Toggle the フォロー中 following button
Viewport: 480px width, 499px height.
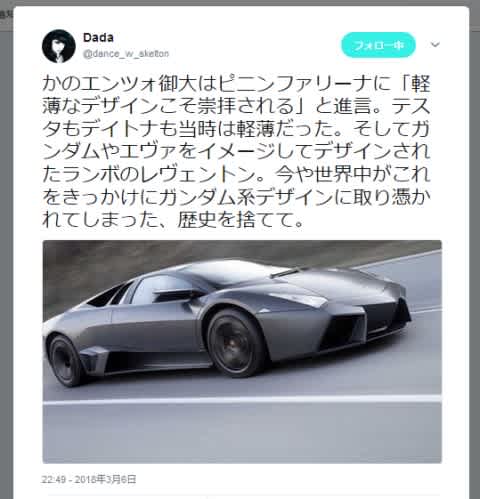coord(378,45)
